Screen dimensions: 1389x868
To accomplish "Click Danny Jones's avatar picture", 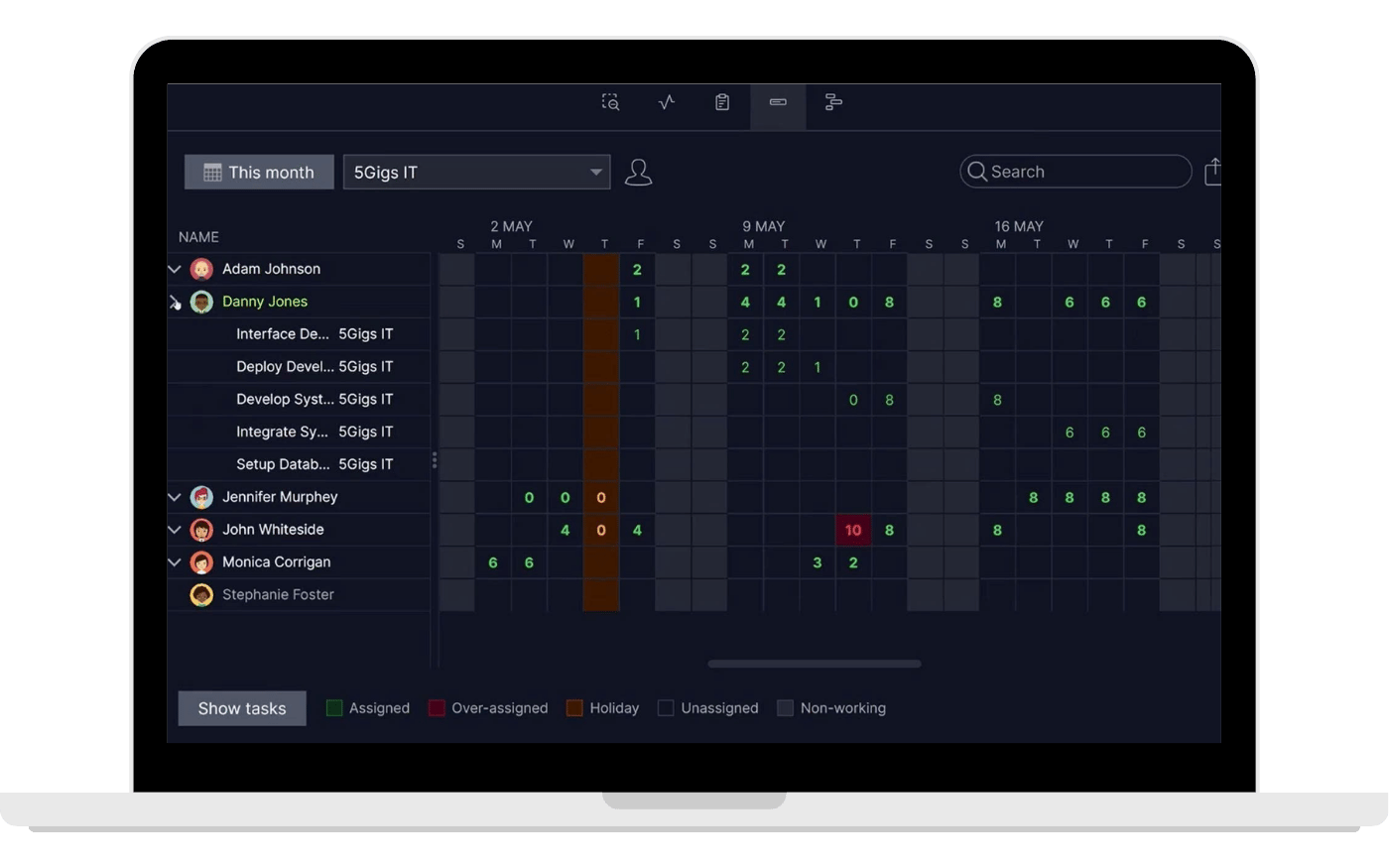I will tap(201, 302).
